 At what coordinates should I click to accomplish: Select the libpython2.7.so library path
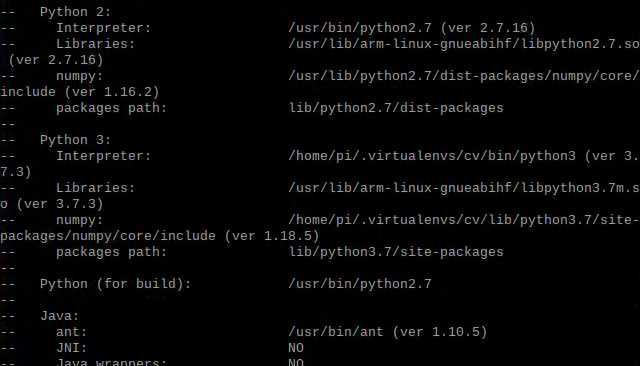pos(464,44)
